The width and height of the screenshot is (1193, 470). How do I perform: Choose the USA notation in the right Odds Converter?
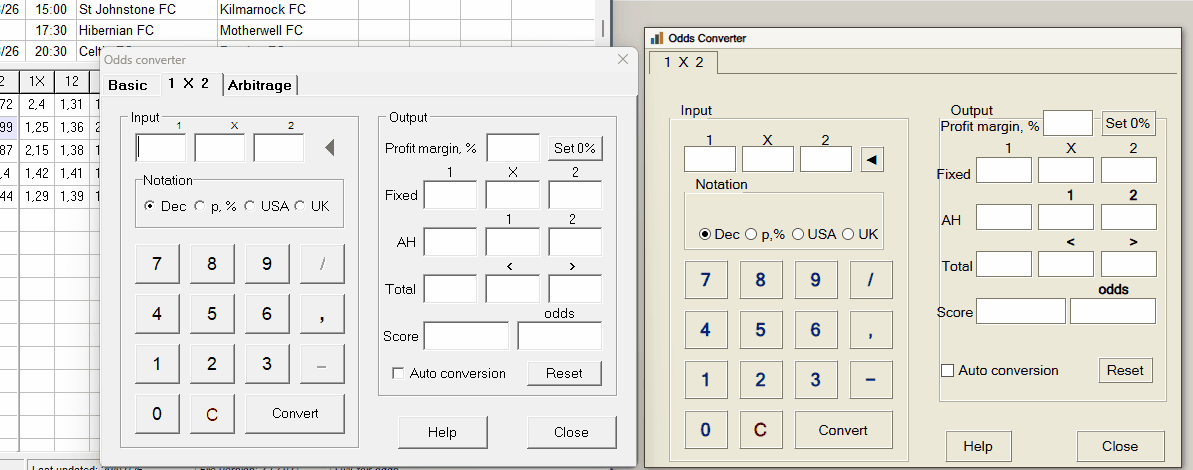[x=814, y=234]
